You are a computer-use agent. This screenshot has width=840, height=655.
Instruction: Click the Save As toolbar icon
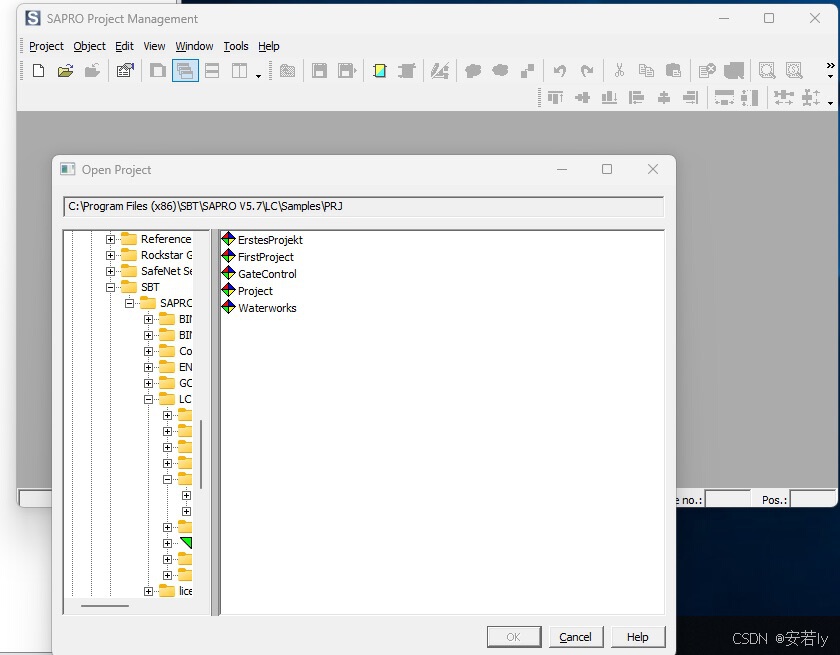(x=347, y=71)
